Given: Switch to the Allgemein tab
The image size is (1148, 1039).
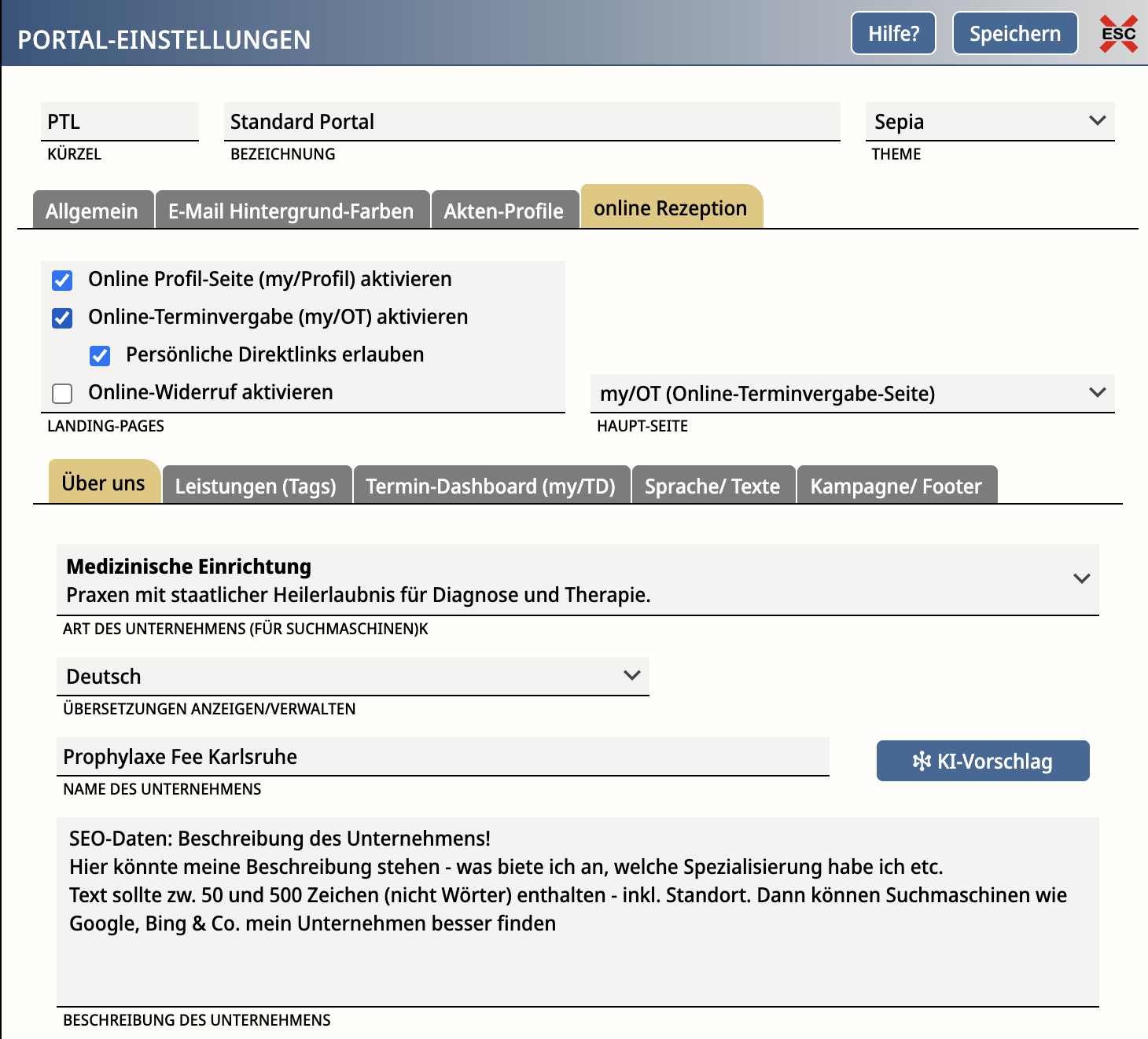Looking at the screenshot, I should click(93, 210).
